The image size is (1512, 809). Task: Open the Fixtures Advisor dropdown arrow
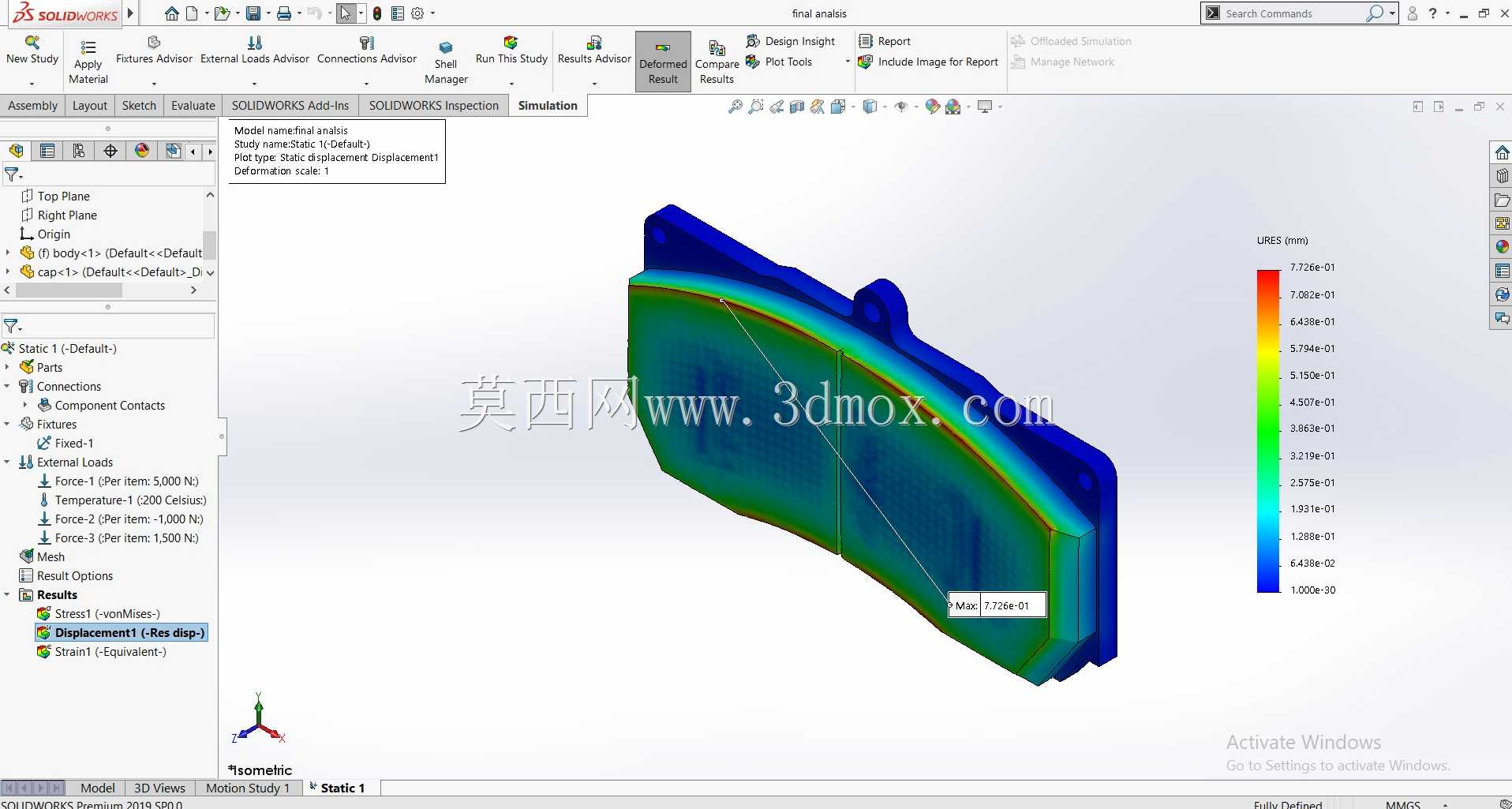154,84
